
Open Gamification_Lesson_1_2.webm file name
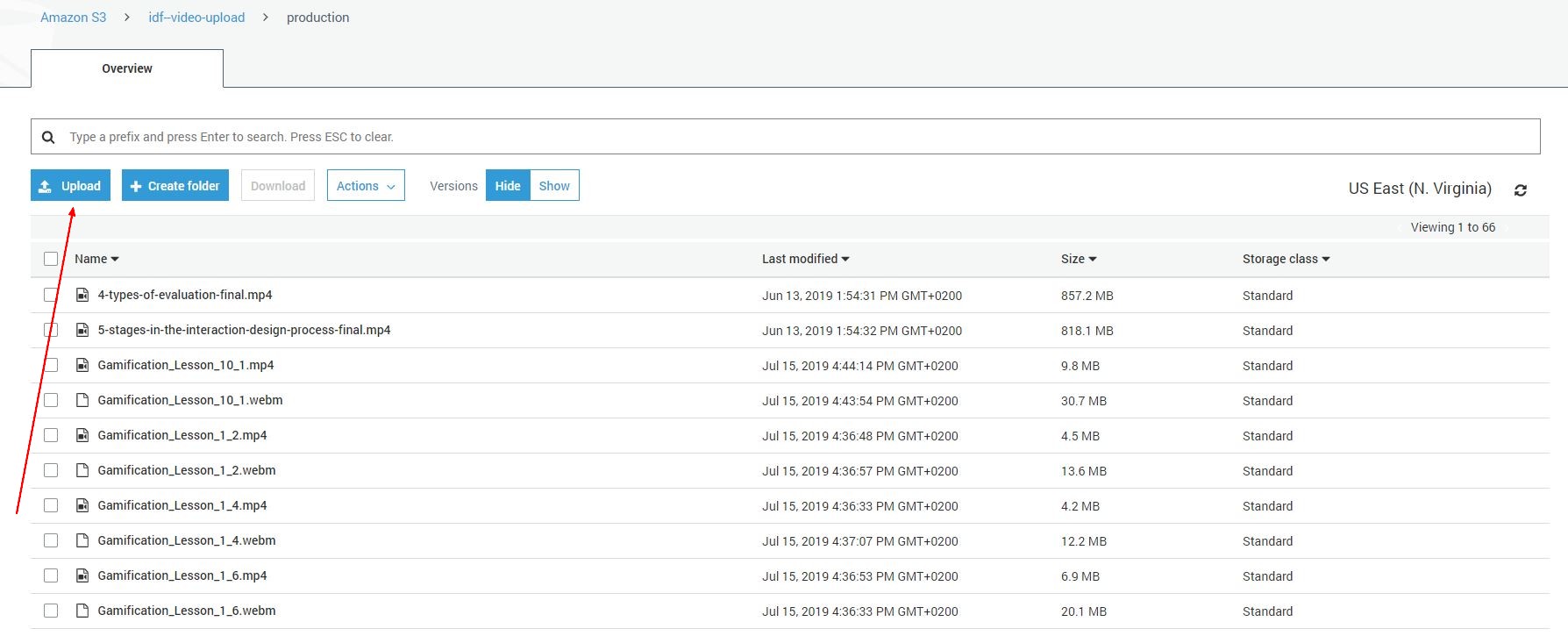[187, 470]
